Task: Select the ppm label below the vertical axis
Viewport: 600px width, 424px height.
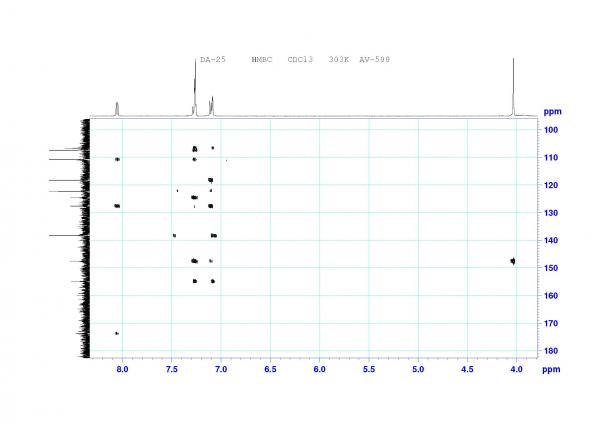Action: tap(551, 370)
